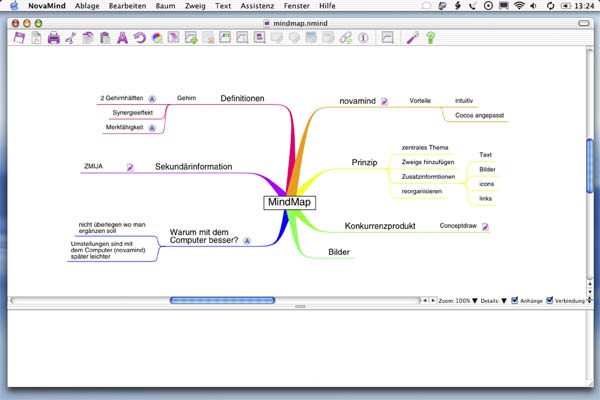Open the text font tool (A icon)

tap(122, 39)
